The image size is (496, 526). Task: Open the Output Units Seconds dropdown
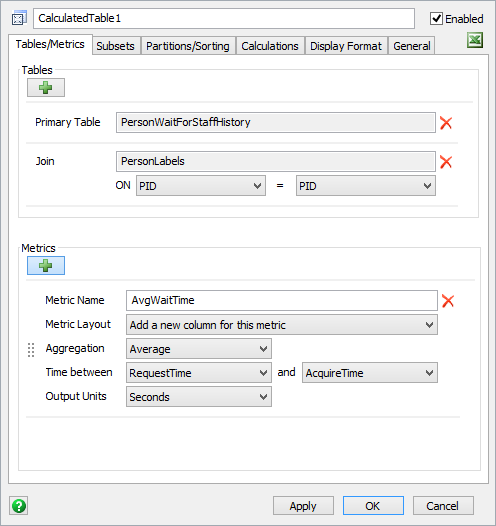click(x=199, y=397)
